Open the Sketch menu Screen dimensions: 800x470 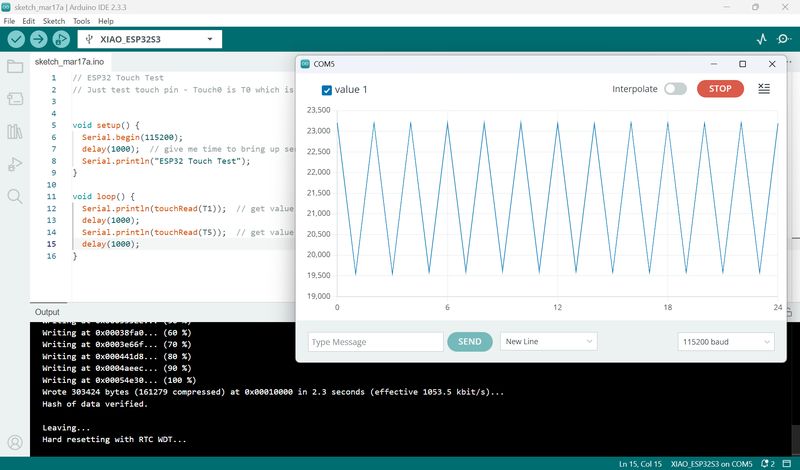tap(54, 21)
